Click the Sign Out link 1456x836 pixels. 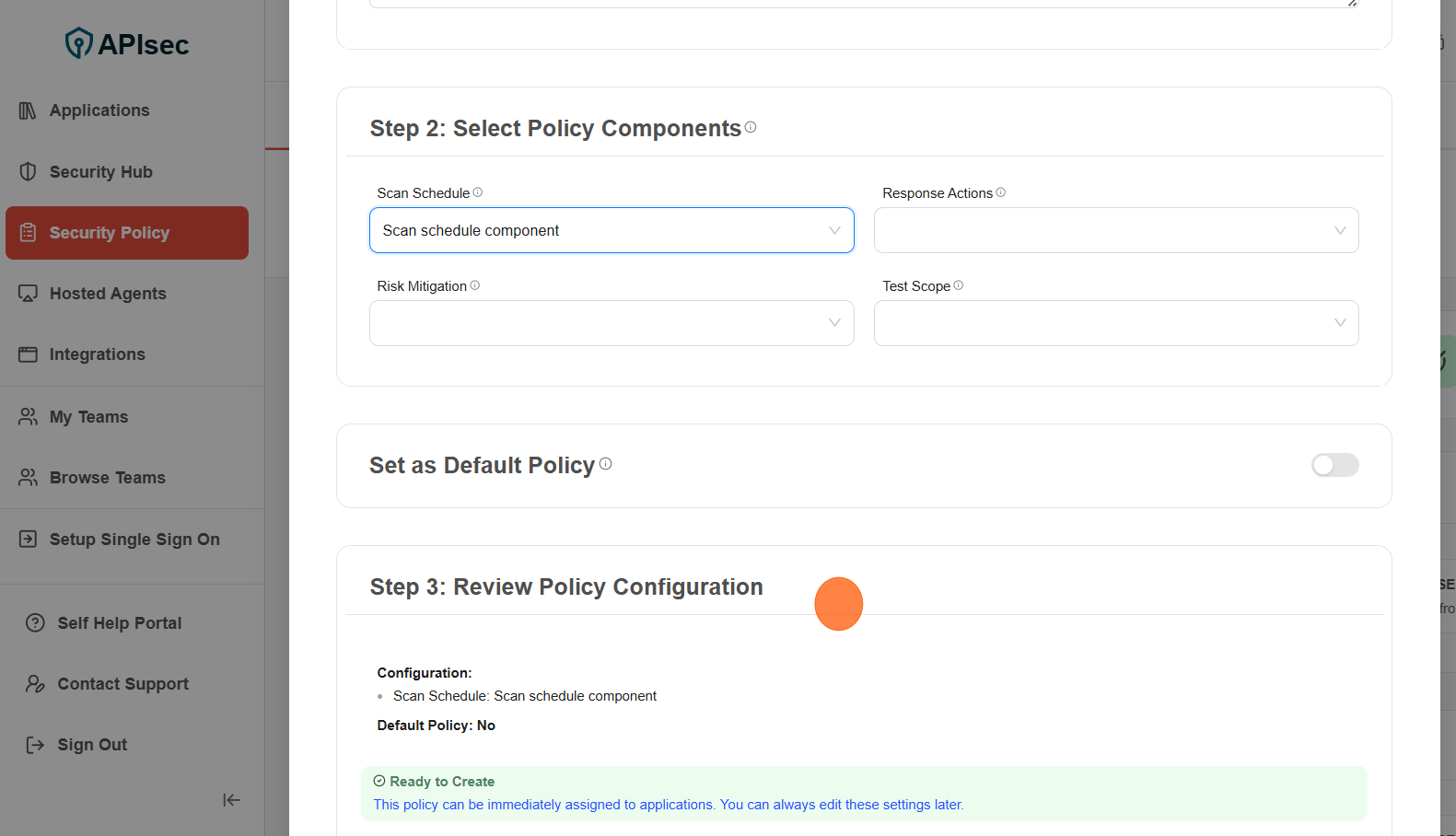click(x=92, y=745)
